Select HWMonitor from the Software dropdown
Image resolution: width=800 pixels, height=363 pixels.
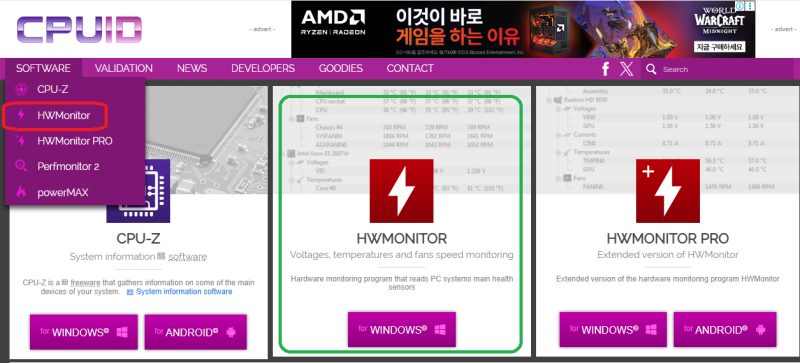pyautogui.click(x=75, y=115)
